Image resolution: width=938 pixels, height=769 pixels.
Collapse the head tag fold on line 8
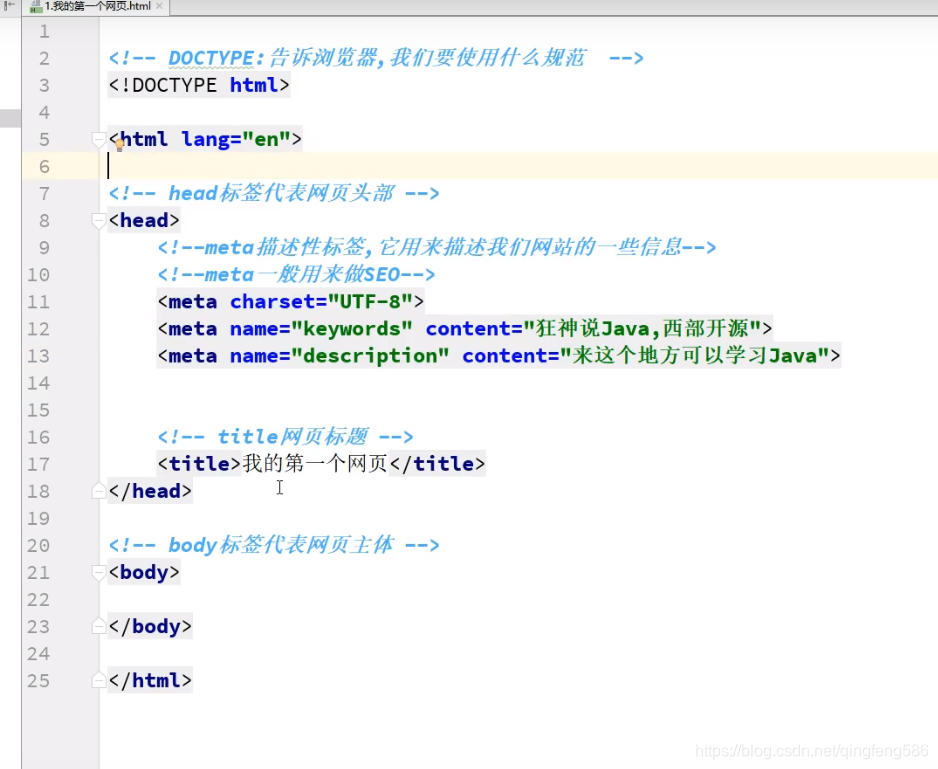[x=98, y=221]
